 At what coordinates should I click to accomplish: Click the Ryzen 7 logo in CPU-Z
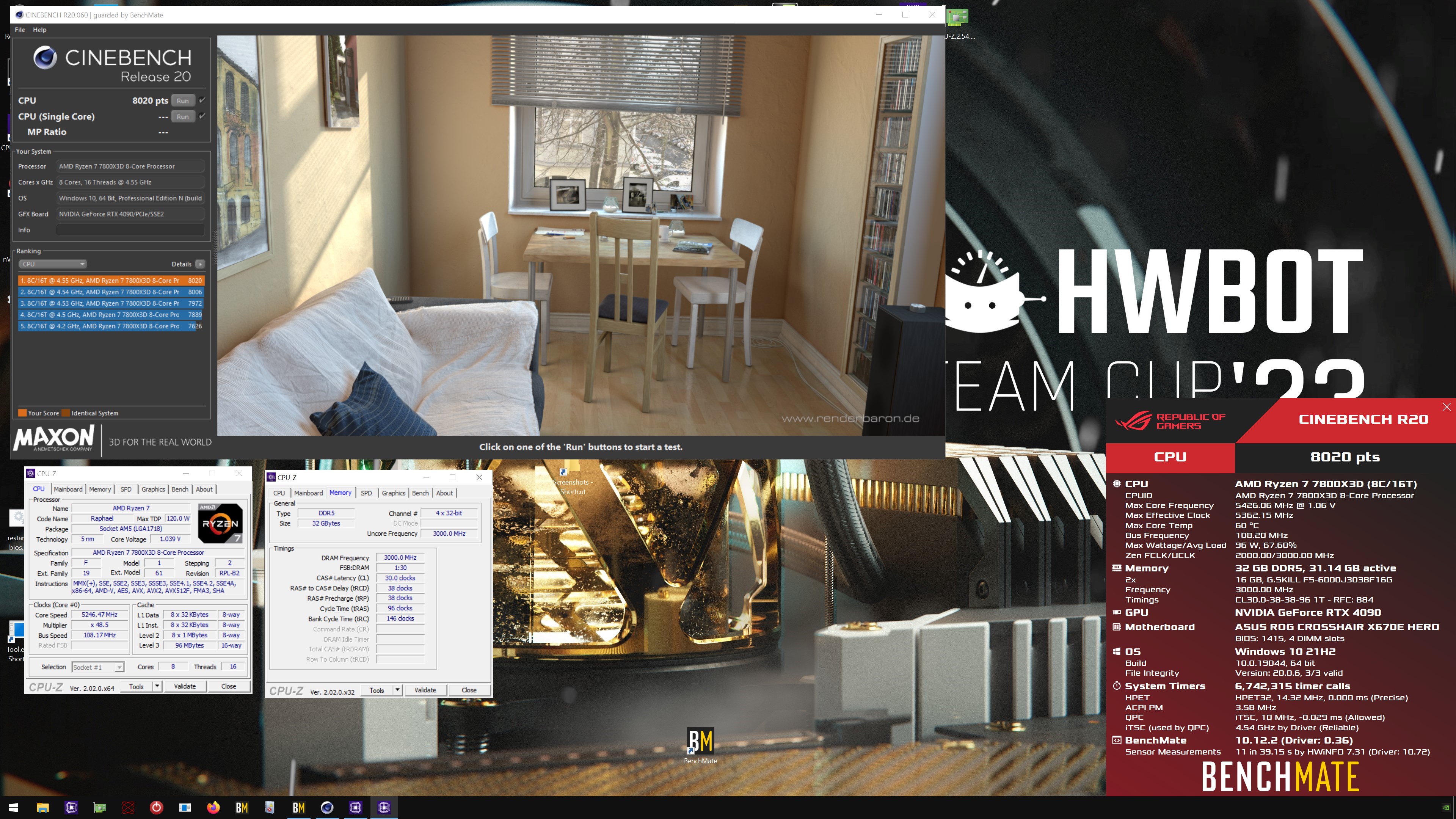220,523
